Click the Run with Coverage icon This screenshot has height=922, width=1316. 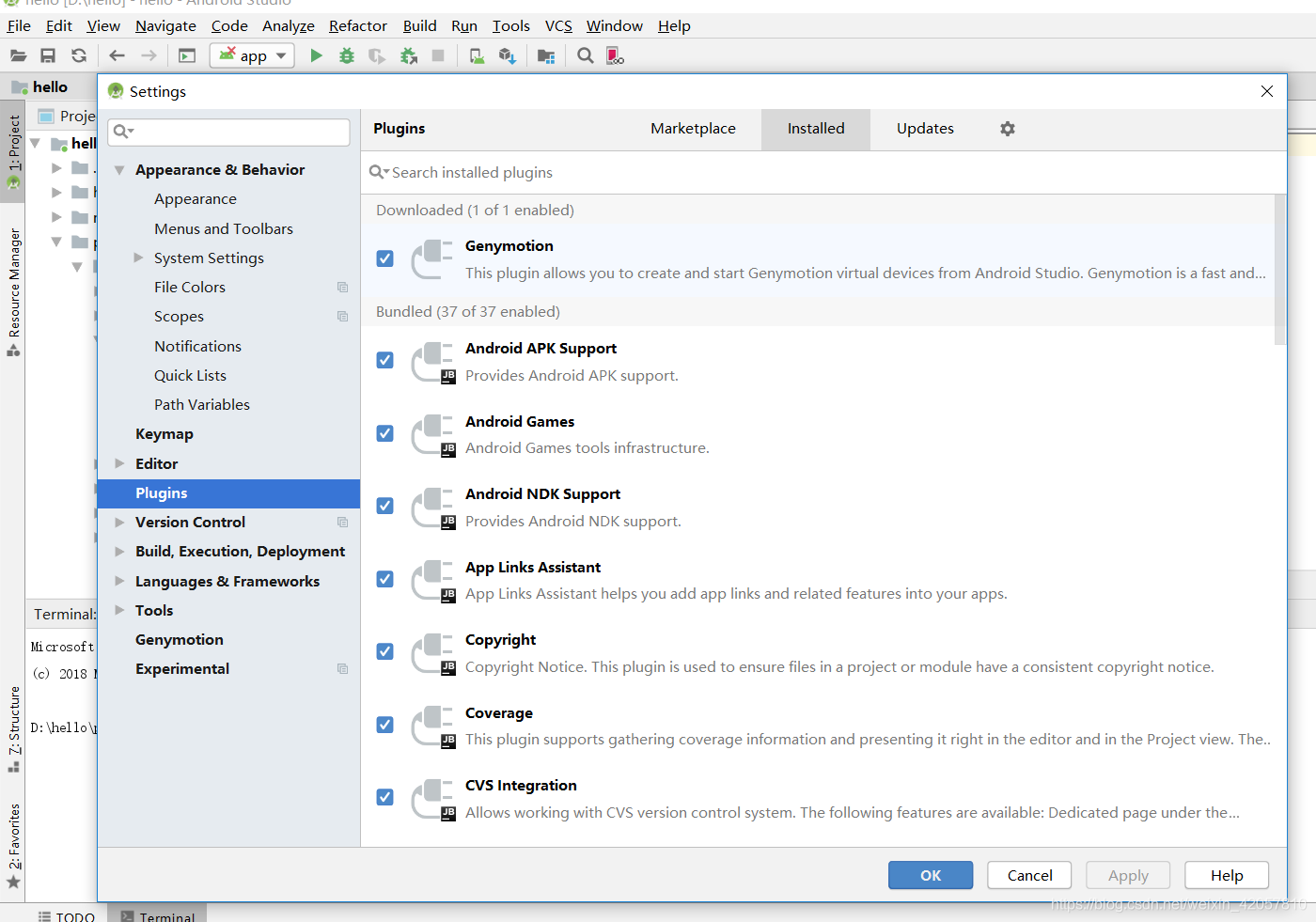[377, 56]
